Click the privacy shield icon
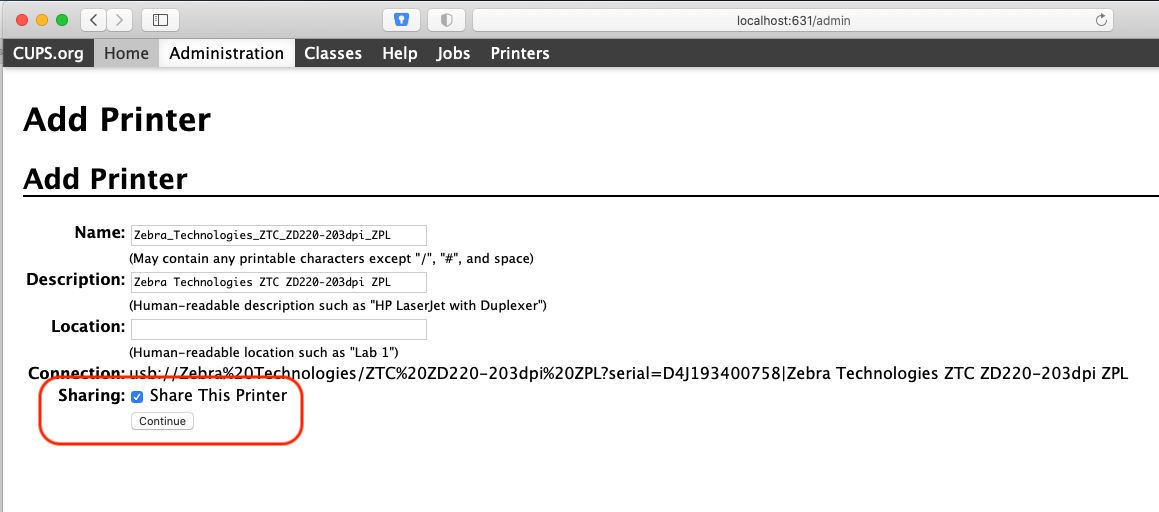The width and height of the screenshot is (1159, 512). pos(447,20)
